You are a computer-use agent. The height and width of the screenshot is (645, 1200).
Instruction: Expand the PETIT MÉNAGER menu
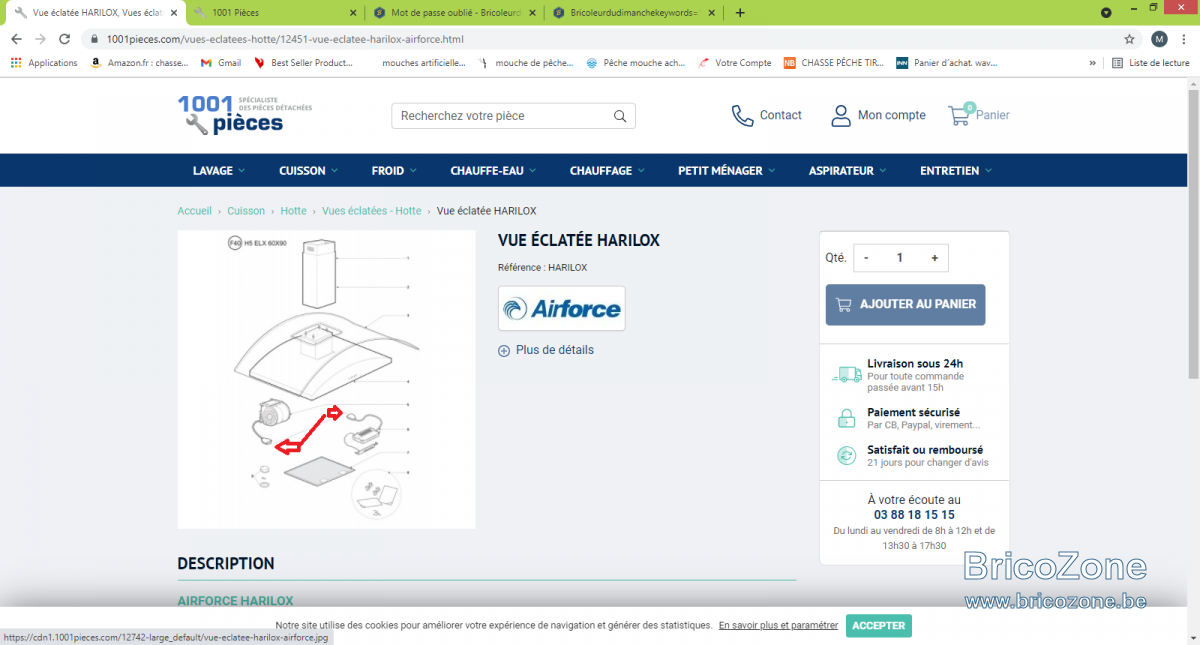pos(727,171)
